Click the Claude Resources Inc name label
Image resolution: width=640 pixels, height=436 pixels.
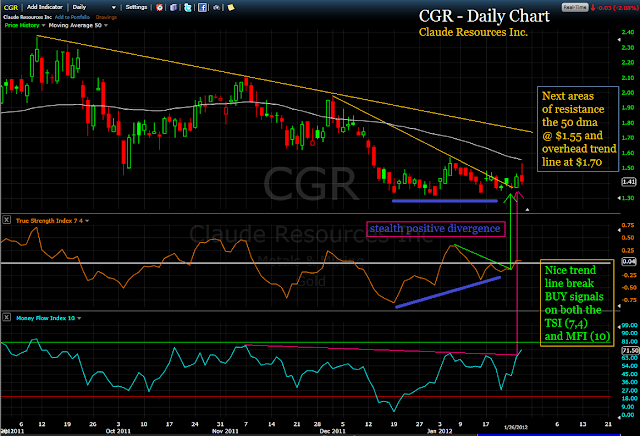(27, 17)
